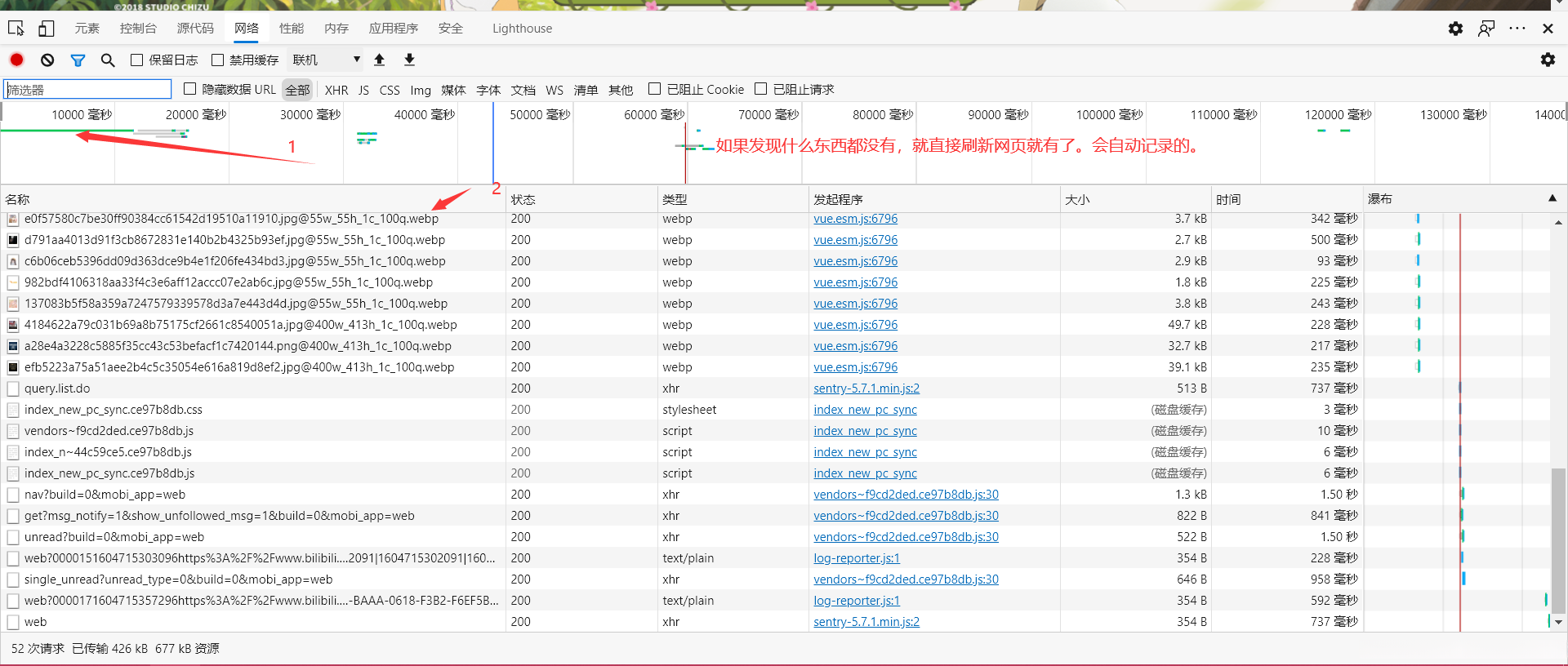
Task: Select the 全部 filter type
Action: click(297, 90)
